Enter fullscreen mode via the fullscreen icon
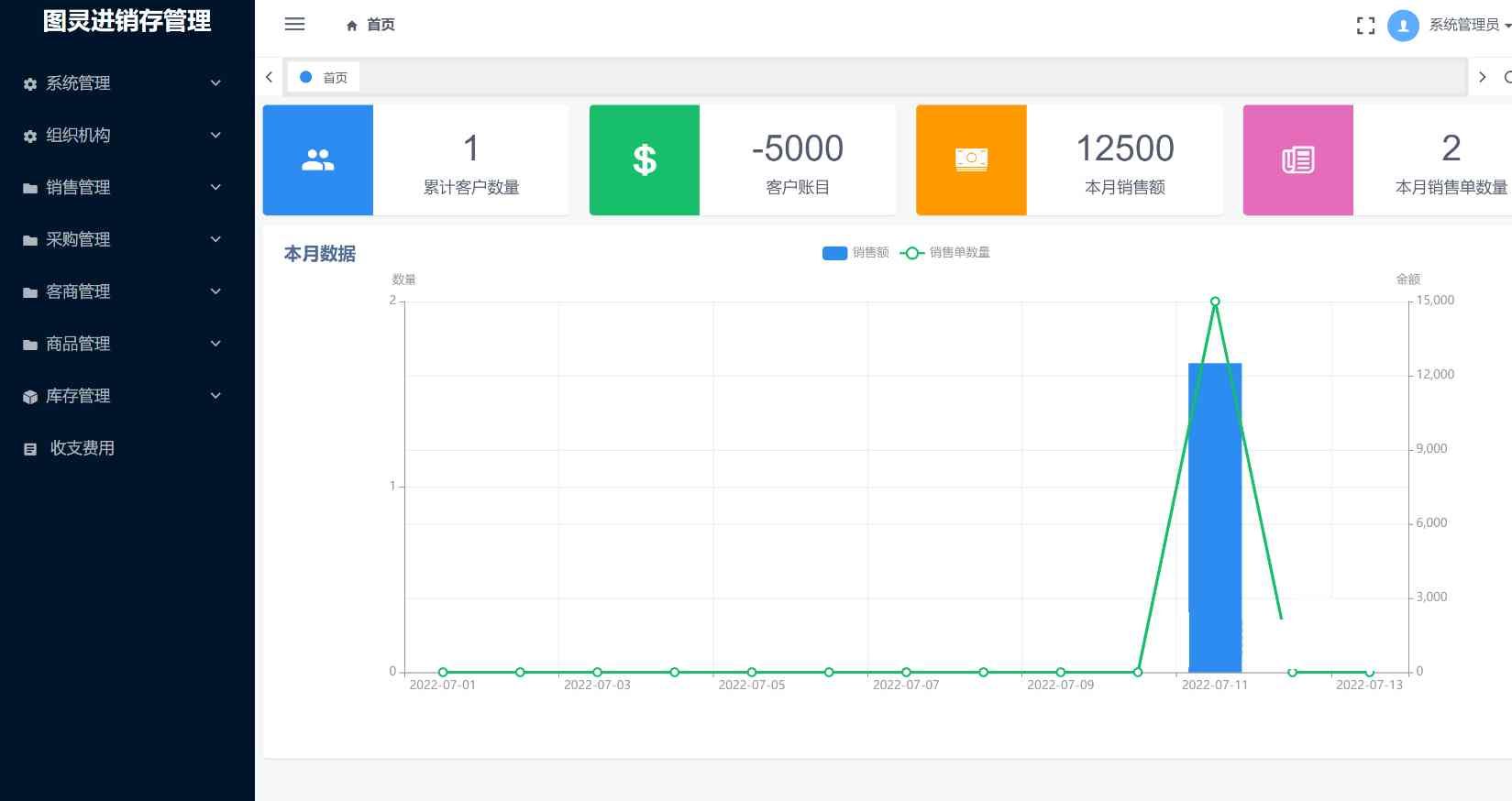The width and height of the screenshot is (1512, 801). tap(1365, 26)
